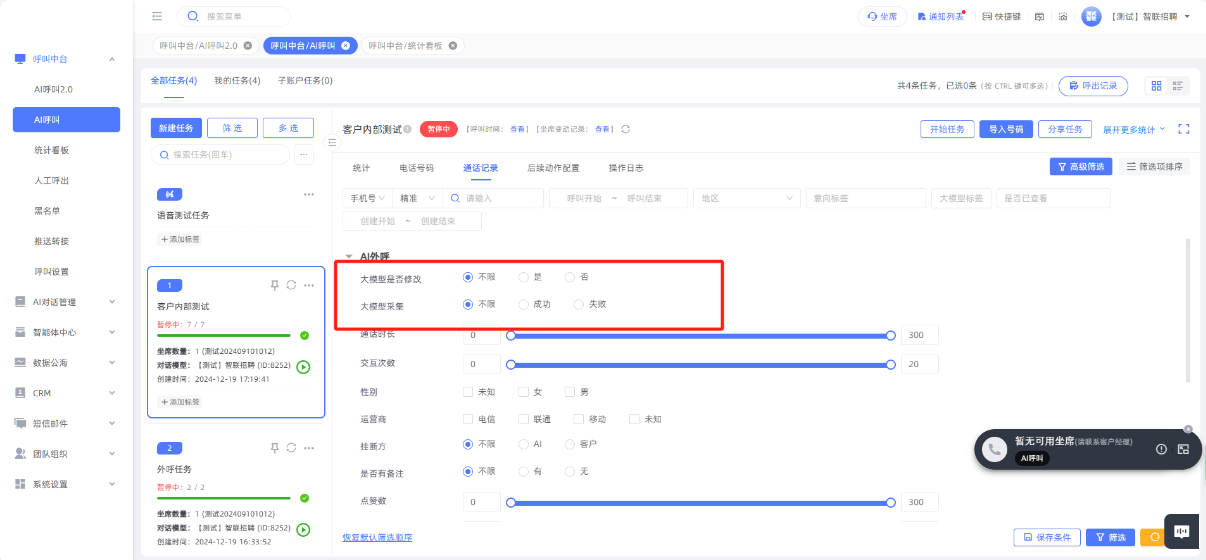Open the 手机号 search type dropdown
The width and height of the screenshot is (1206, 560).
[367, 198]
